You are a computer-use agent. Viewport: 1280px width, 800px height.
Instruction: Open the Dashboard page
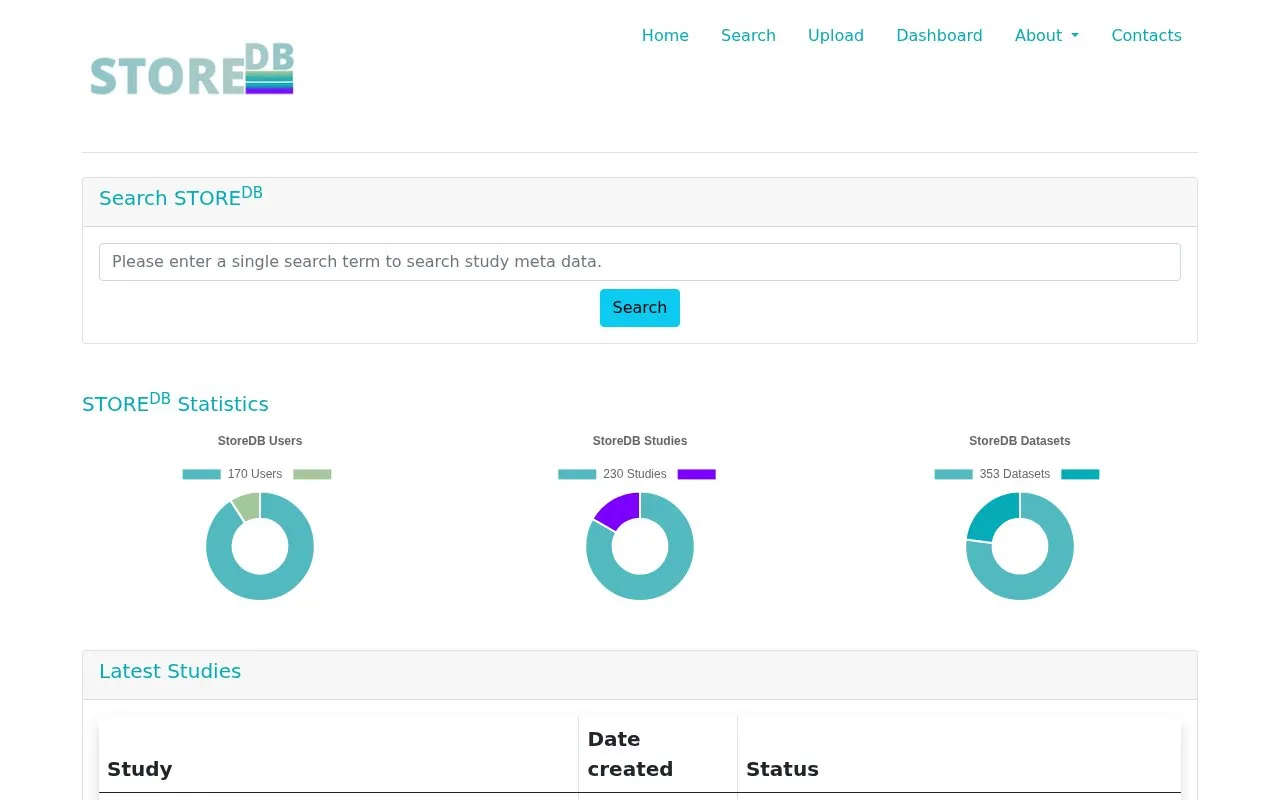[939, 35]
